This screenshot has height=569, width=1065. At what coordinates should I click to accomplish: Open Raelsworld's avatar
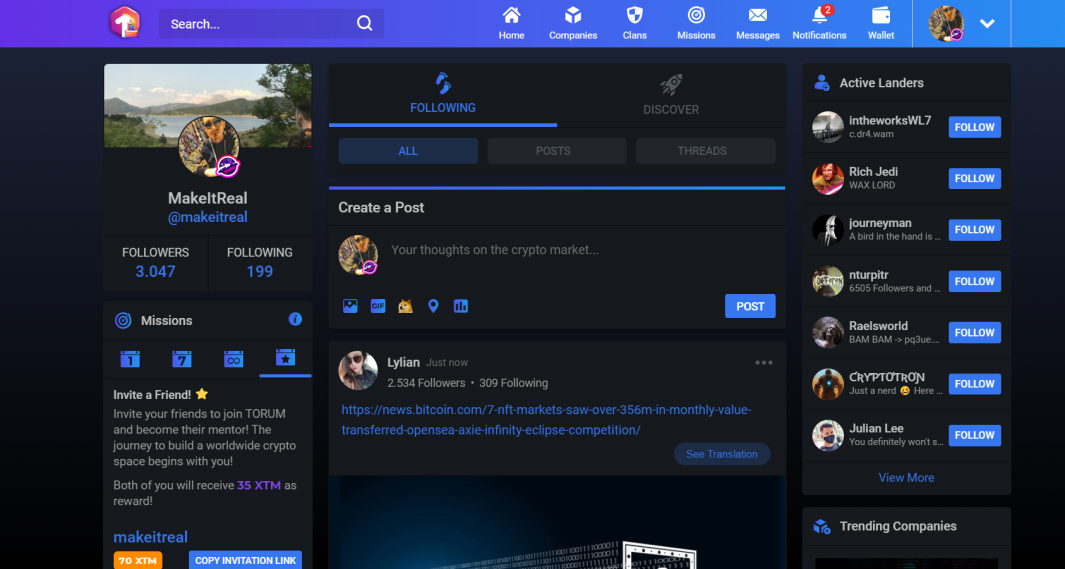click(x=828, y=333)
